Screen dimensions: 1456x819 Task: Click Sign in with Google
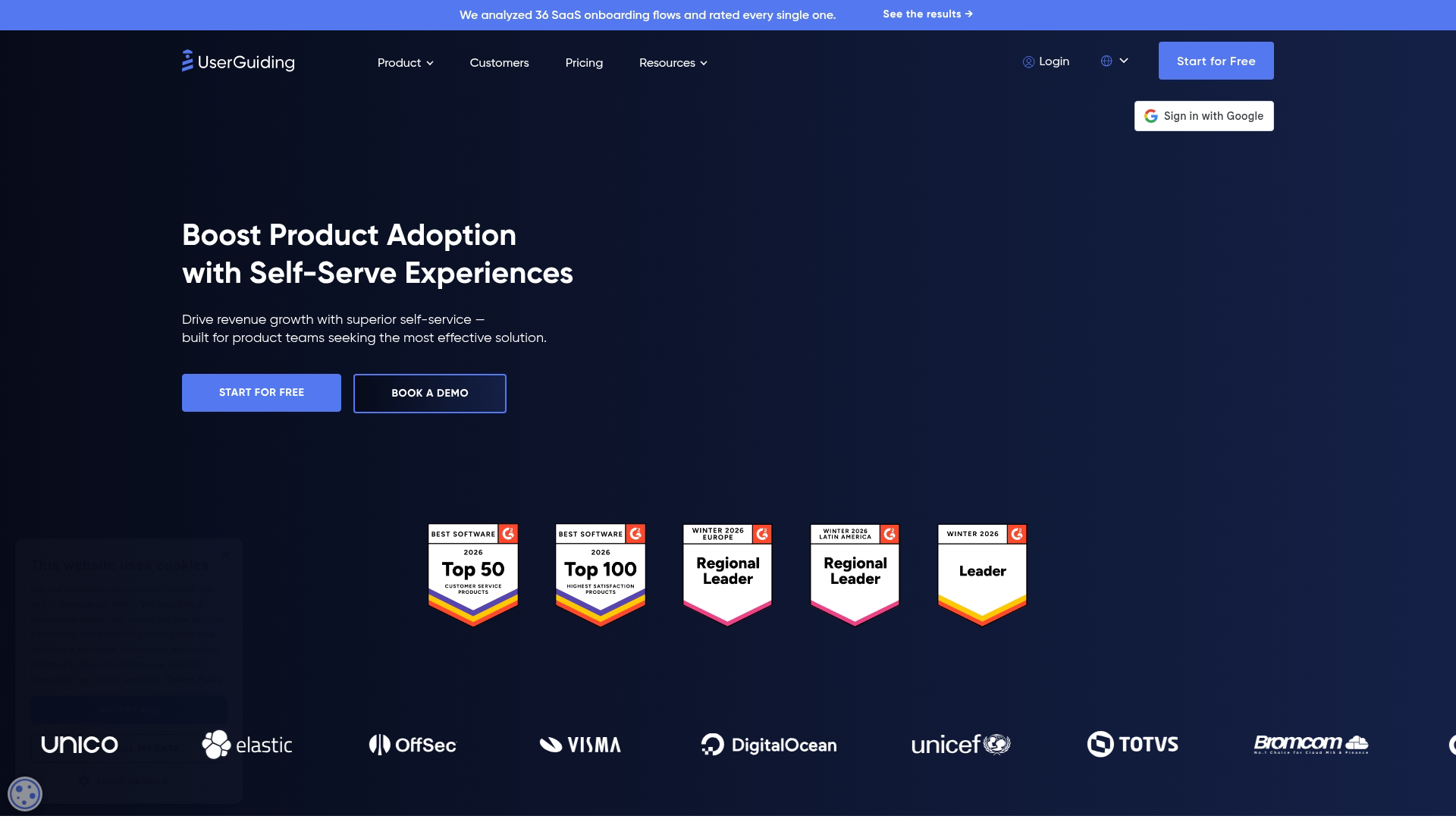click(x=1204, y=116)
